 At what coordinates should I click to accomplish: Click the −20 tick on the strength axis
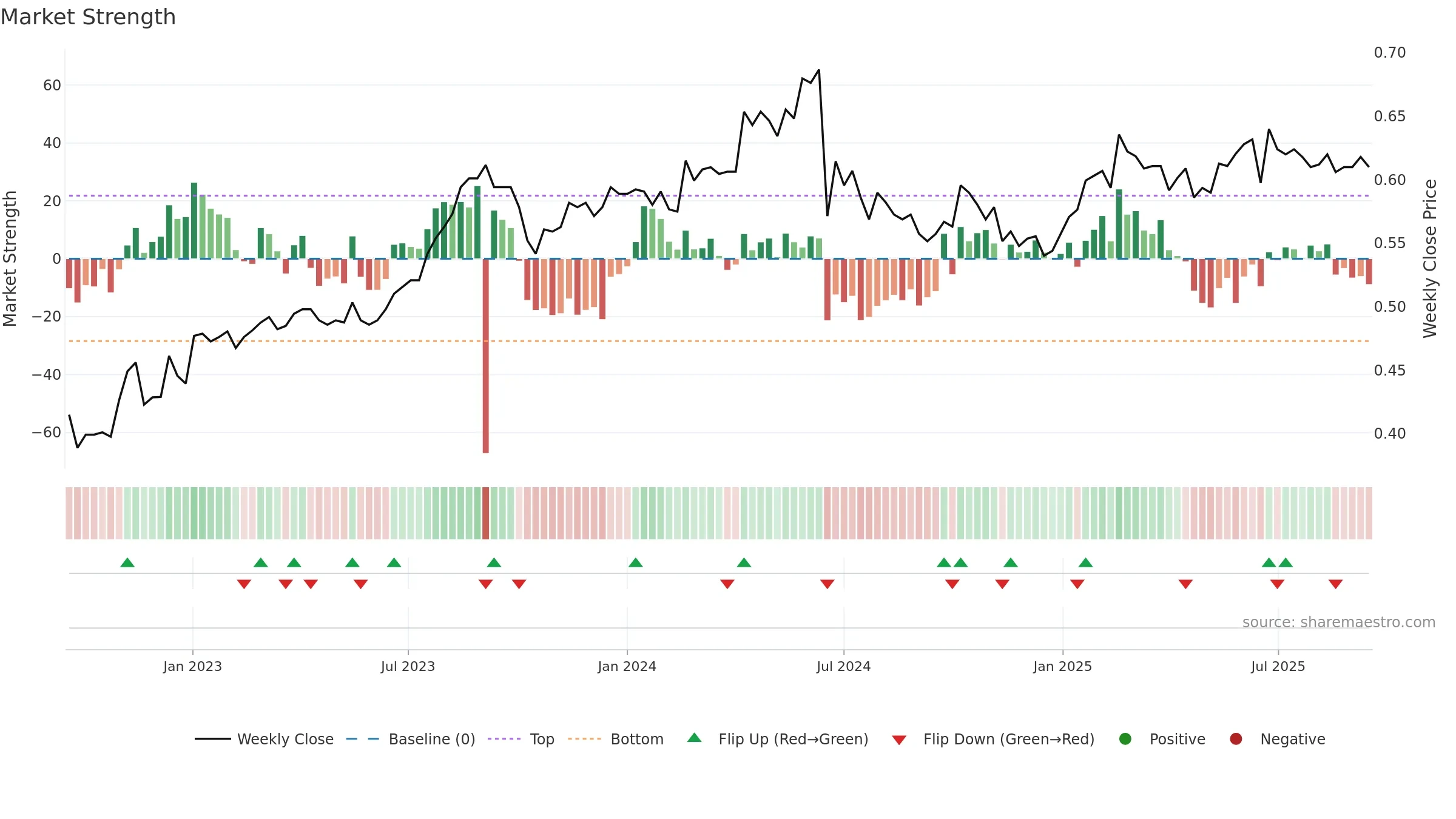click(47, 317)
